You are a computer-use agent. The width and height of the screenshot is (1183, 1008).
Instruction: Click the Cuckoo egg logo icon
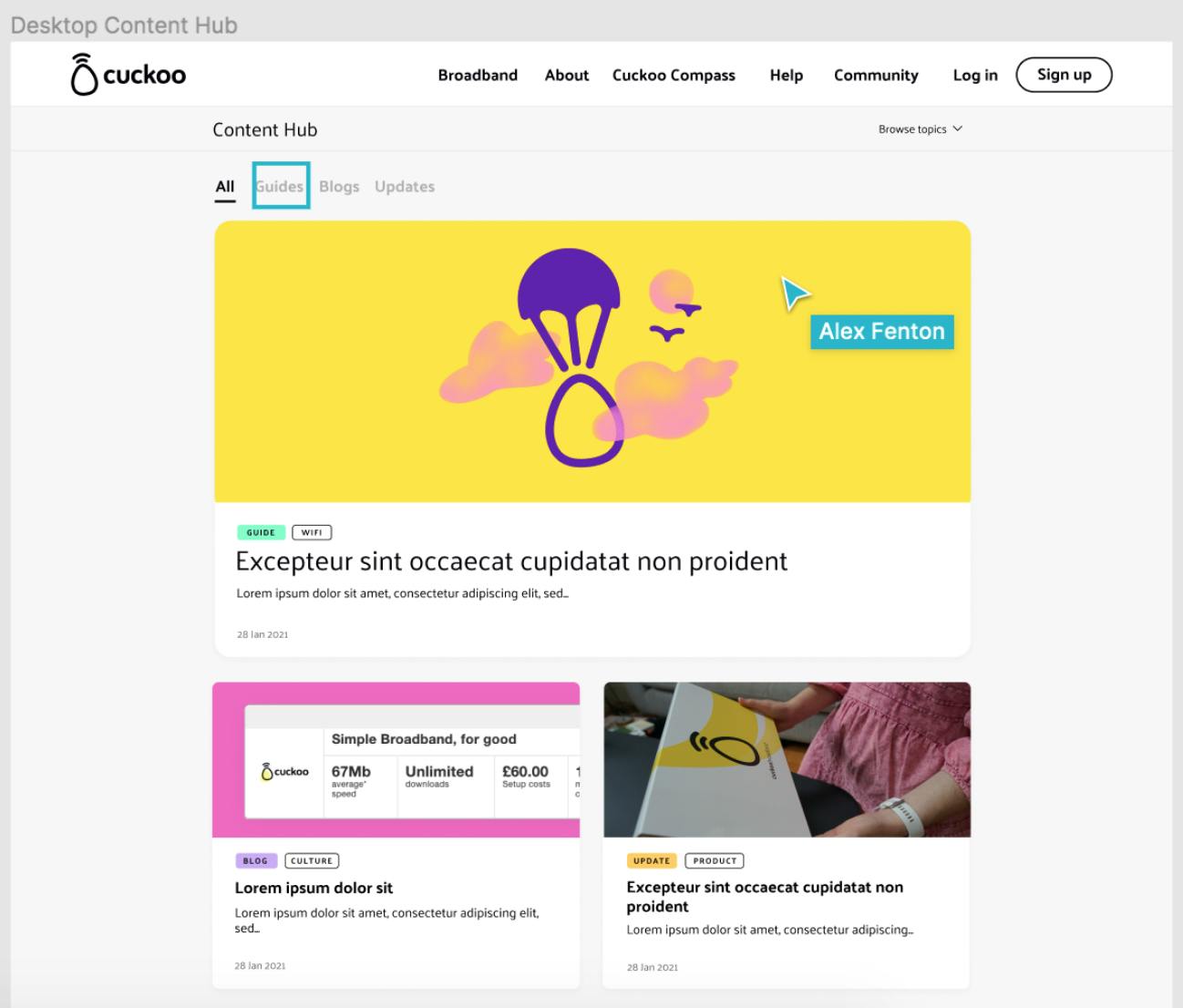[84, 75]
